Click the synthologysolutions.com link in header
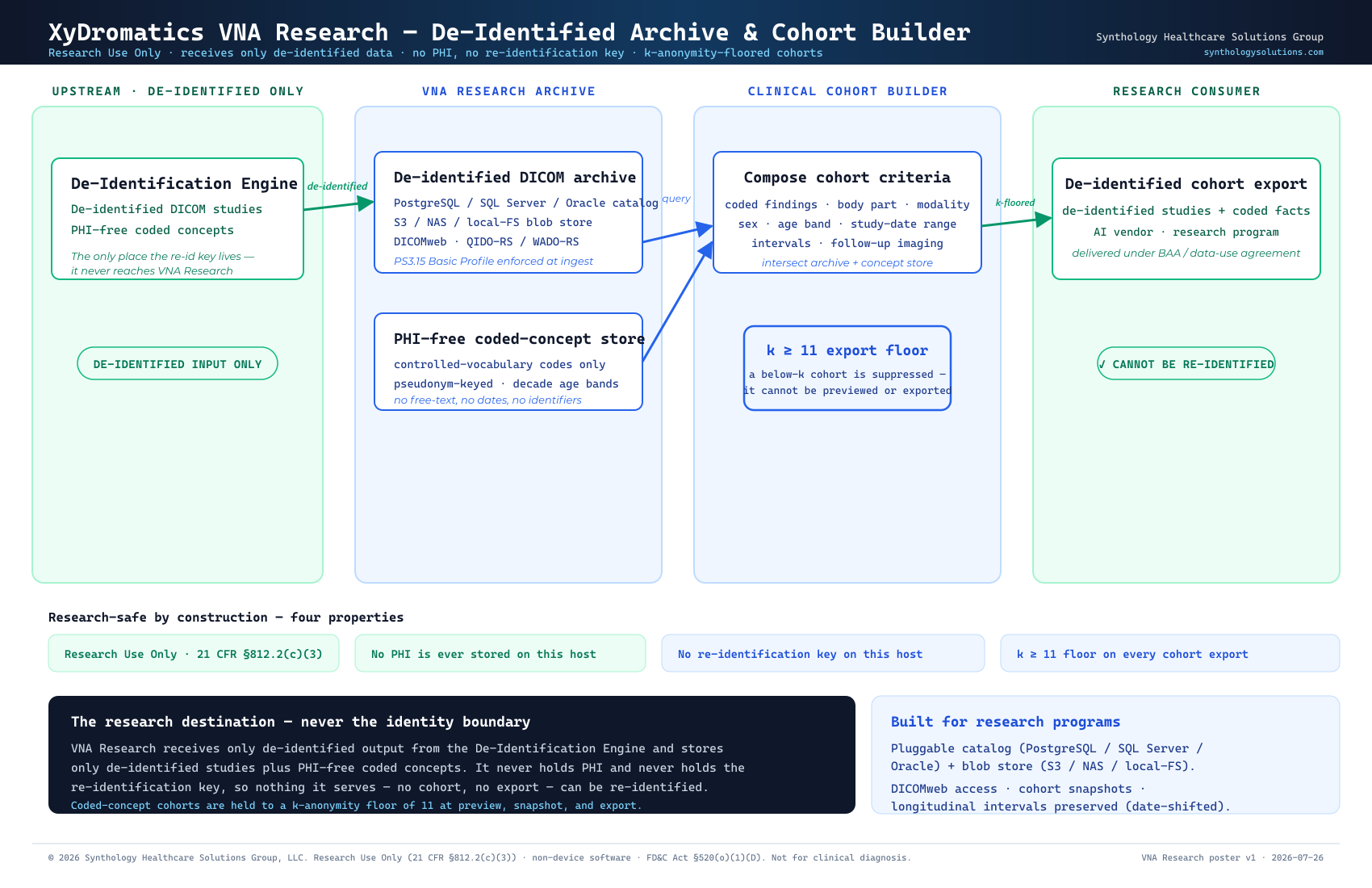 [1263, 52]
